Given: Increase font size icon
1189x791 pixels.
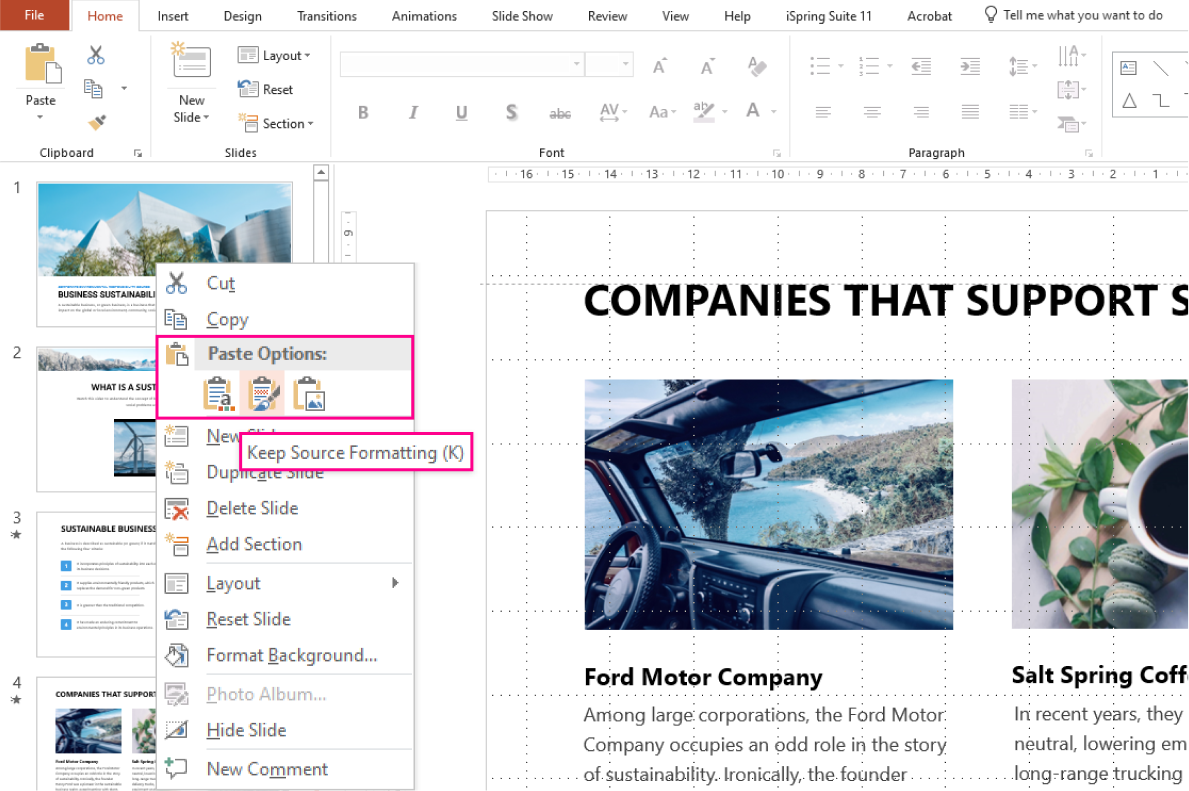Looking at the screenshot, I should click(660, 67).
